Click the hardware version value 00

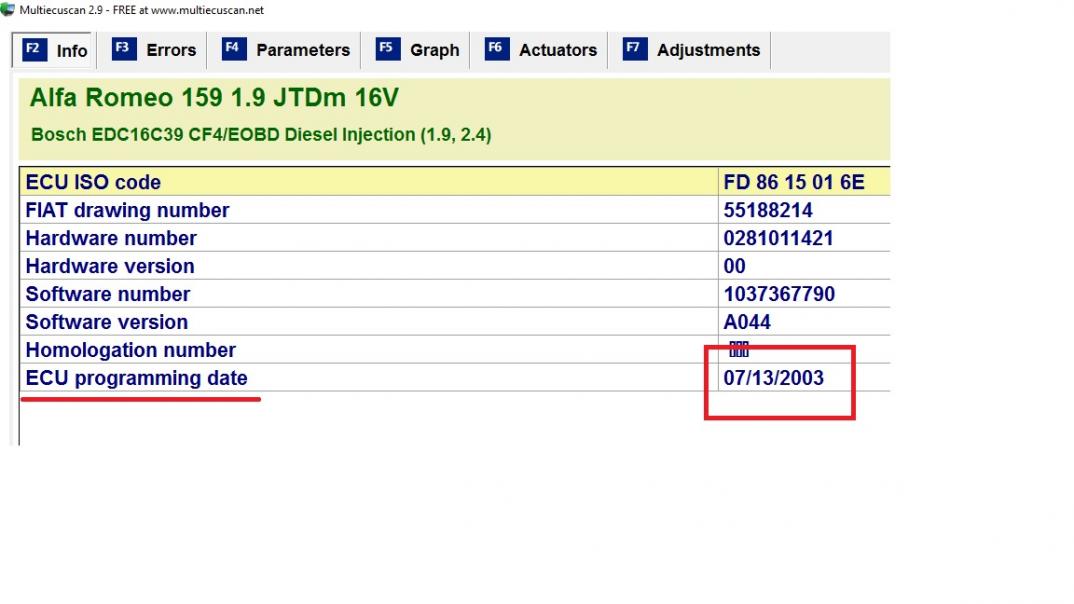pyautogui.click(x=734, y=266)
